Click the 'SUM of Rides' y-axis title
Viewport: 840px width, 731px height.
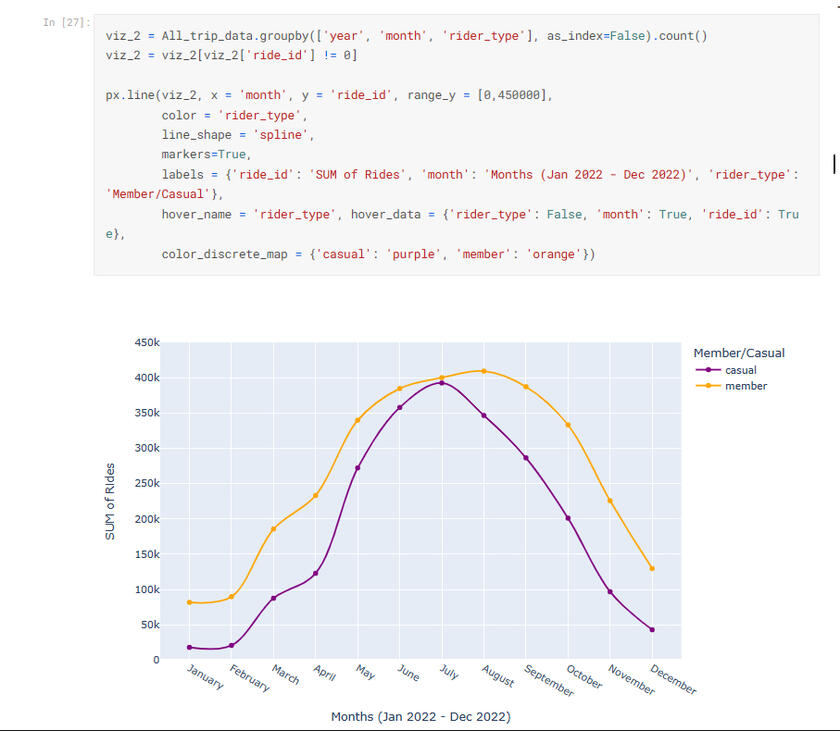110,501
